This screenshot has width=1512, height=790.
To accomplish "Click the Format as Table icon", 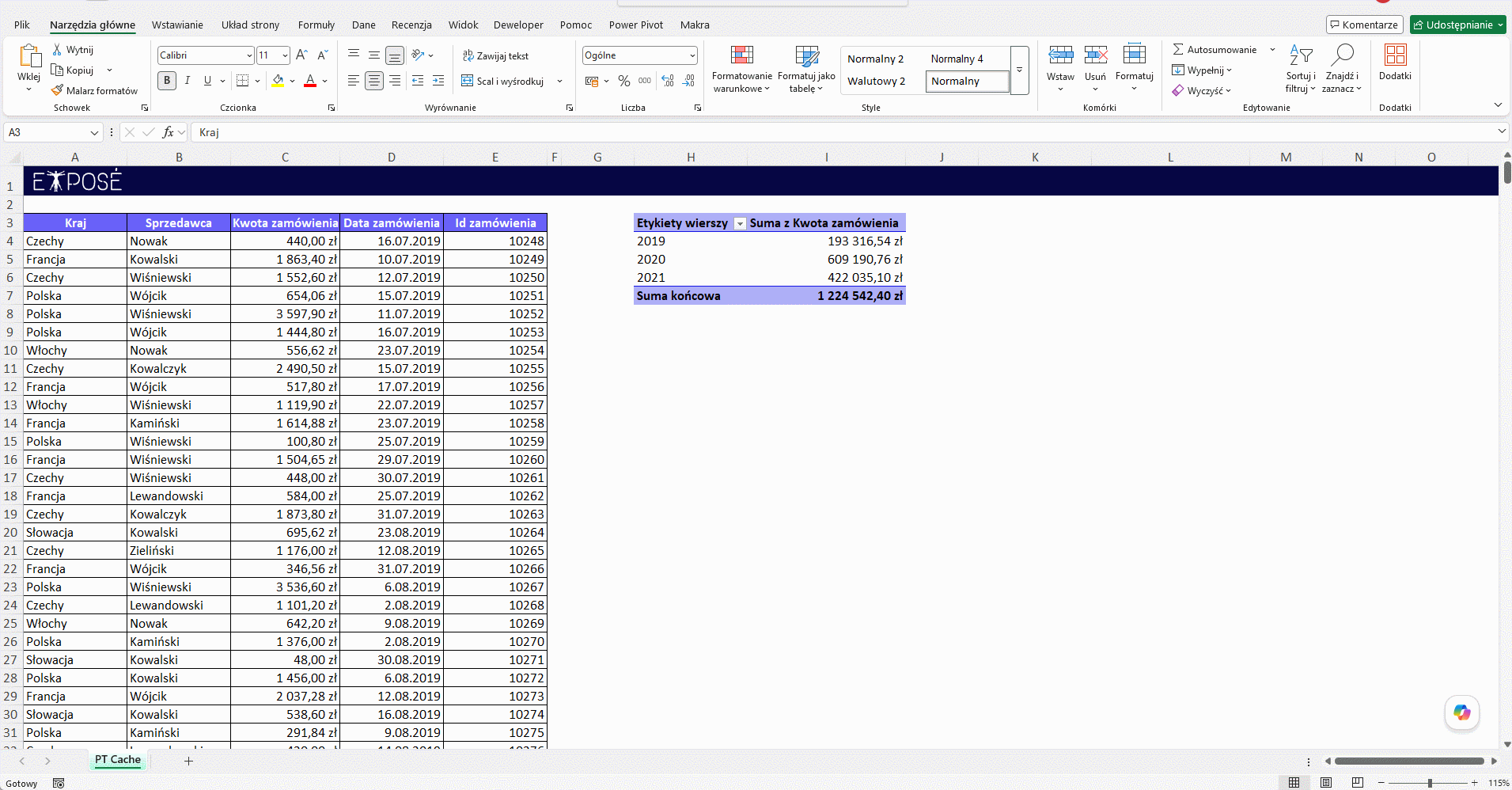I will point(806,55).
